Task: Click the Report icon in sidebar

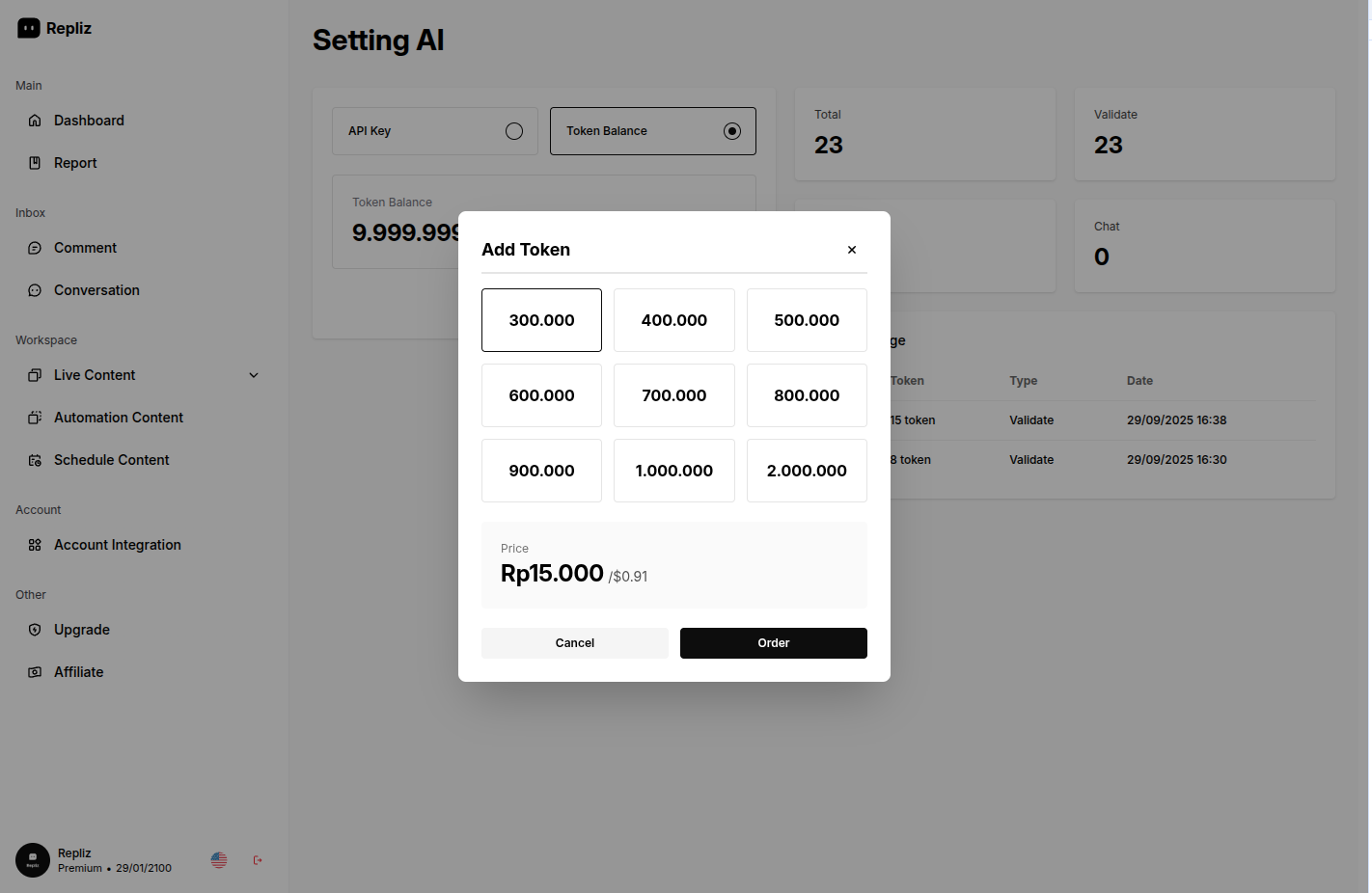Action: [x=35, y=163]
